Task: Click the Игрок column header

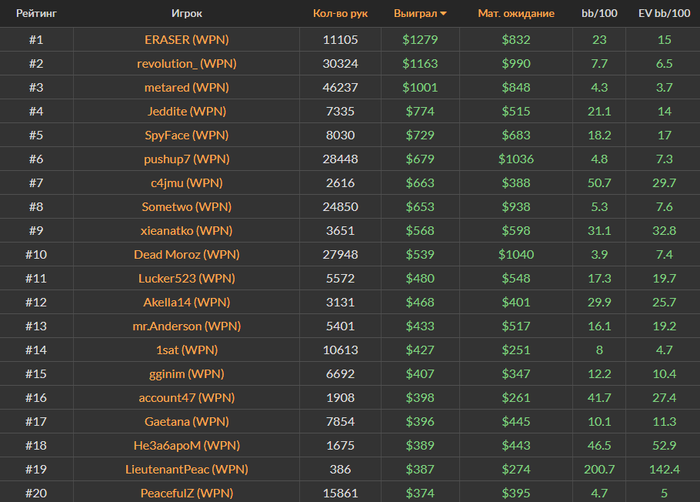Action: click(x=187, y=13)
